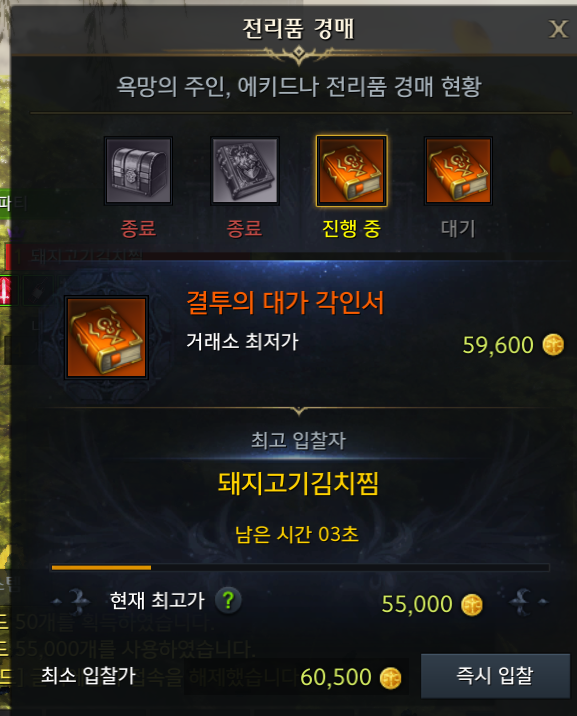Click the top bidder name 돼지고기김치찜
The image size is (577, 716).
coord(298,483)
